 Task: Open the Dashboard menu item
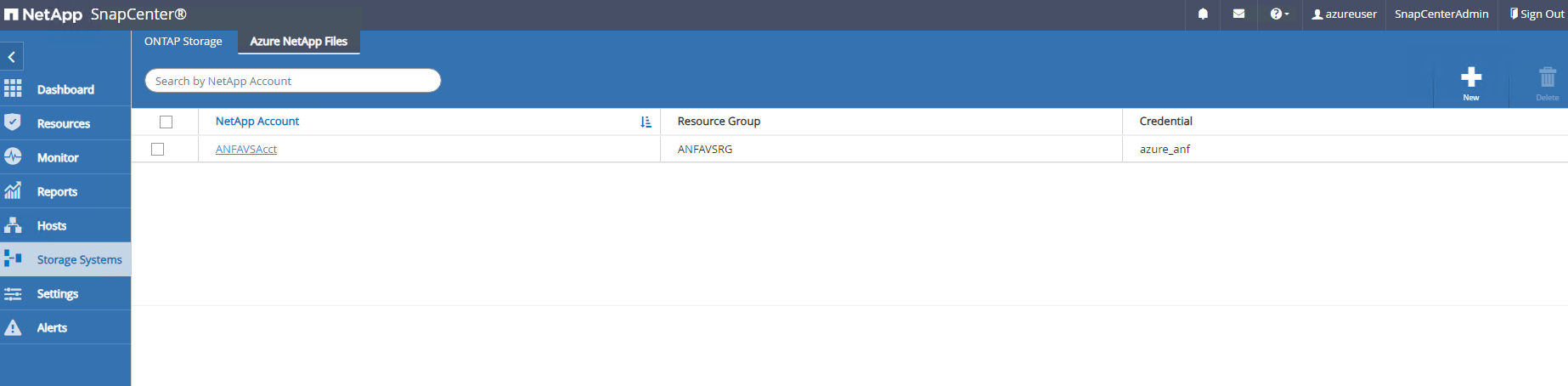pyautogui.click(x=65, y=89)
